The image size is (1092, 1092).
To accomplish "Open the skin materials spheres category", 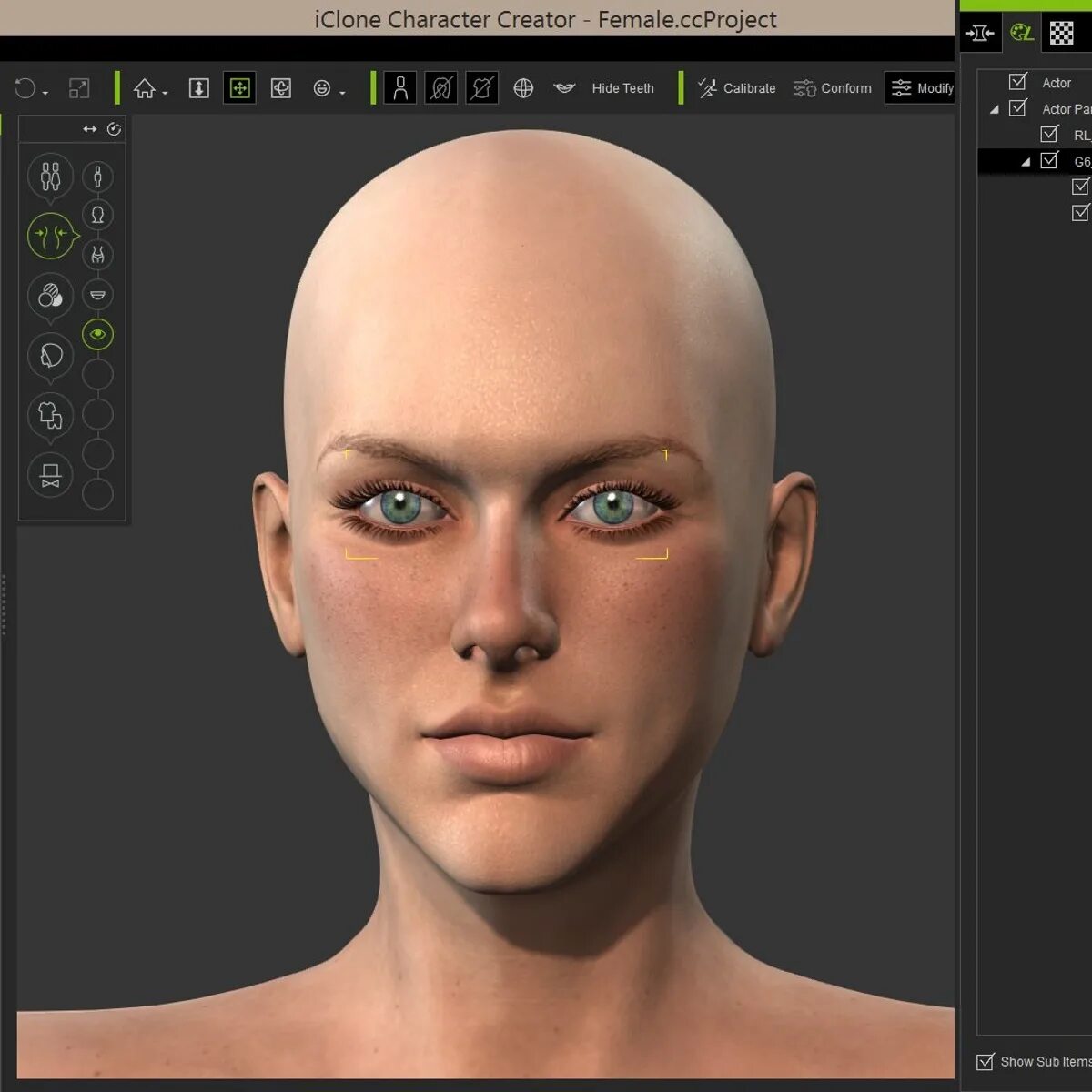I will [50, 296].
